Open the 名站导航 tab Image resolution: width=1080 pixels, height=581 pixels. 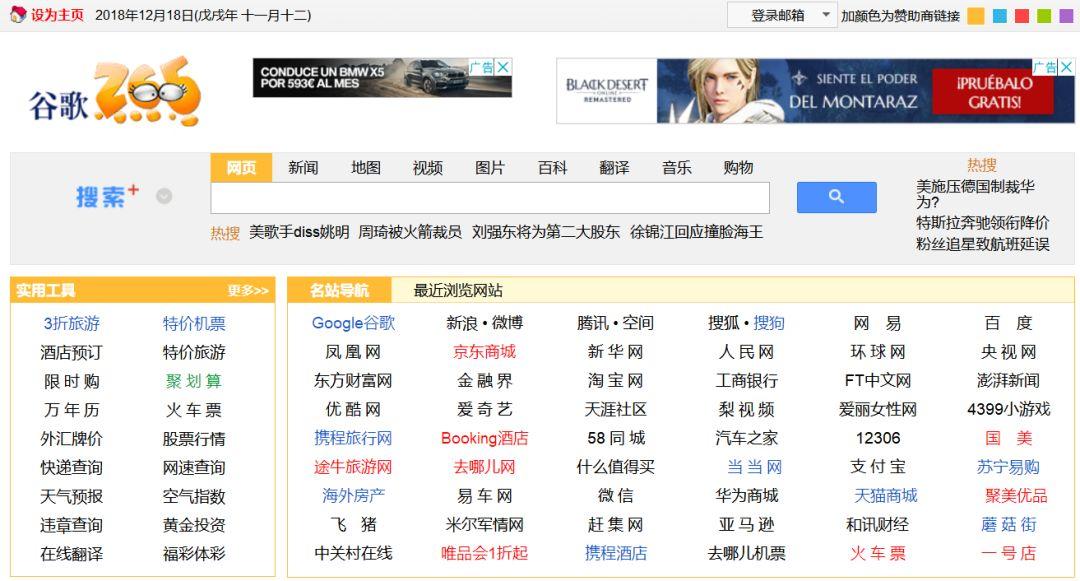point(340,290)
